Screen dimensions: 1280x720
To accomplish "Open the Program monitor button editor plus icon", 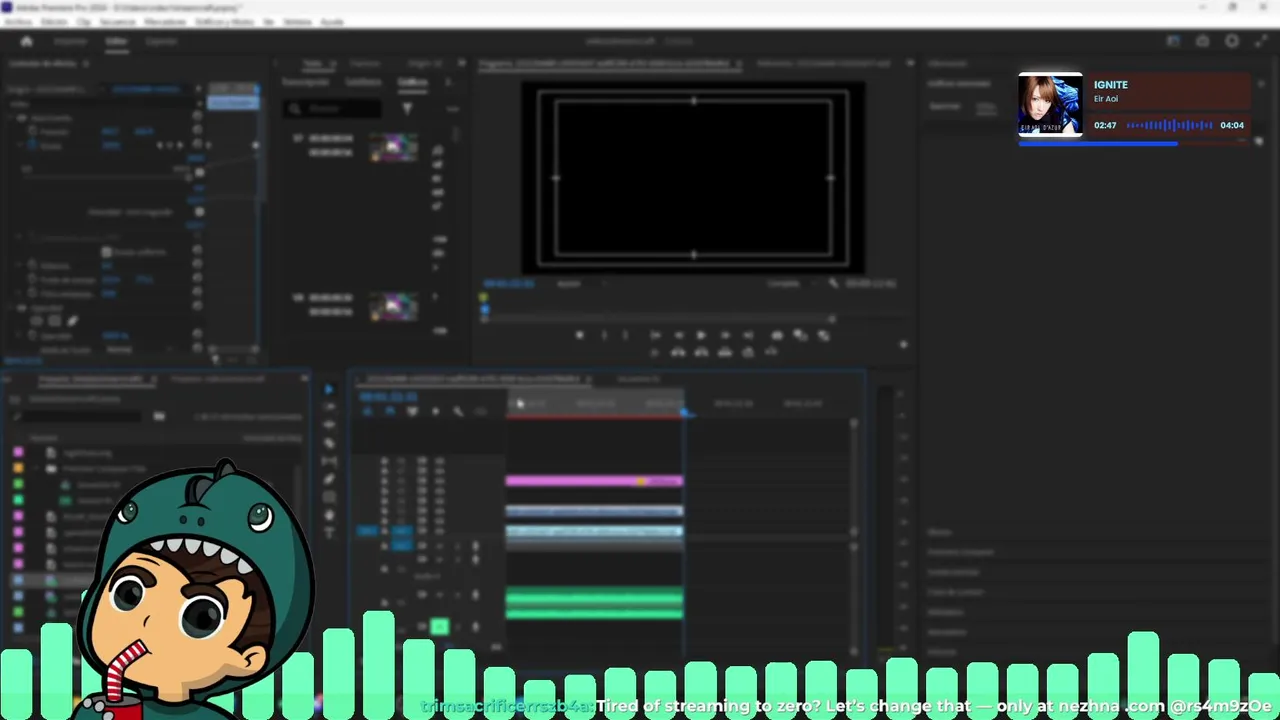I will 903,345.
